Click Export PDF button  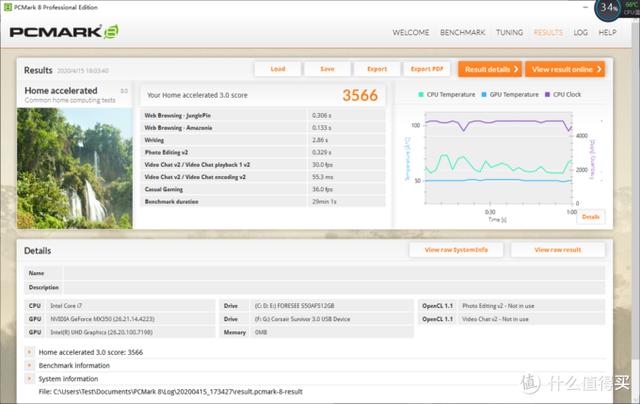click(x=427, y=69)
